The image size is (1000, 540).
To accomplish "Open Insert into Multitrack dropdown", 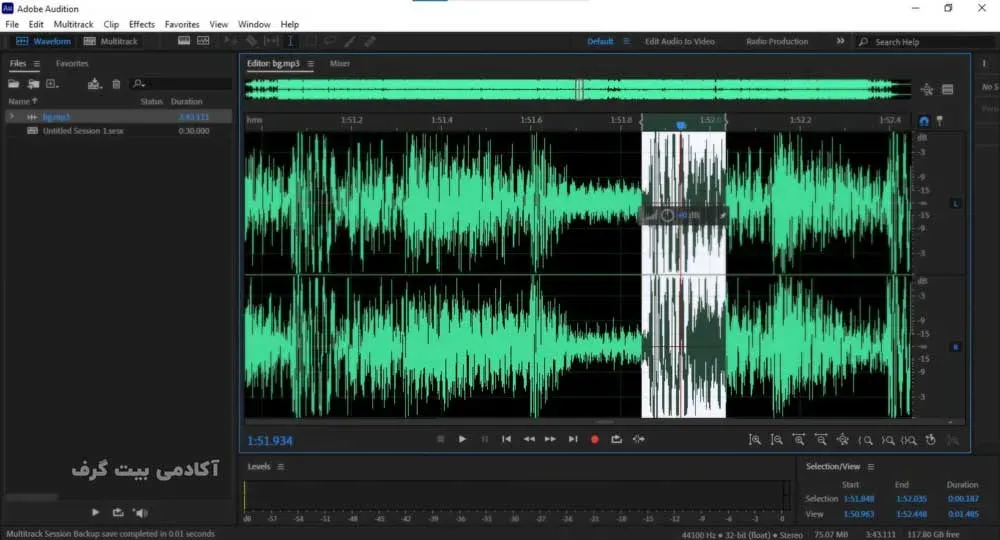I will click(x=95, y=84).
